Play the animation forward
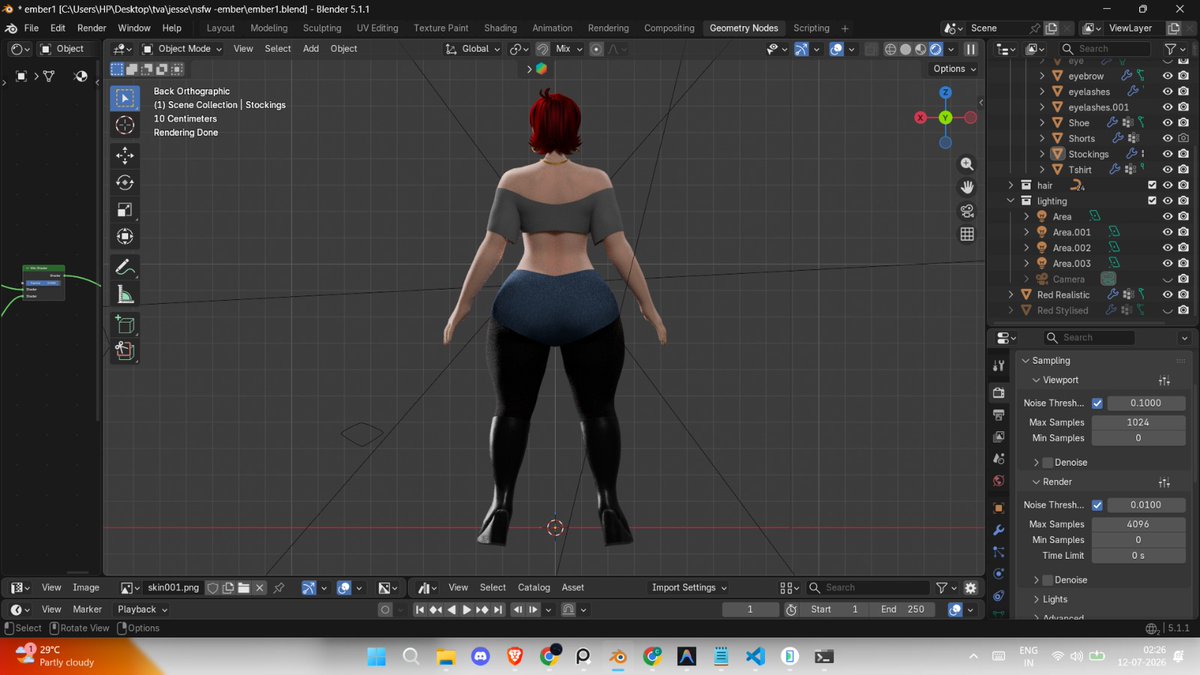 tap(466, 609)
